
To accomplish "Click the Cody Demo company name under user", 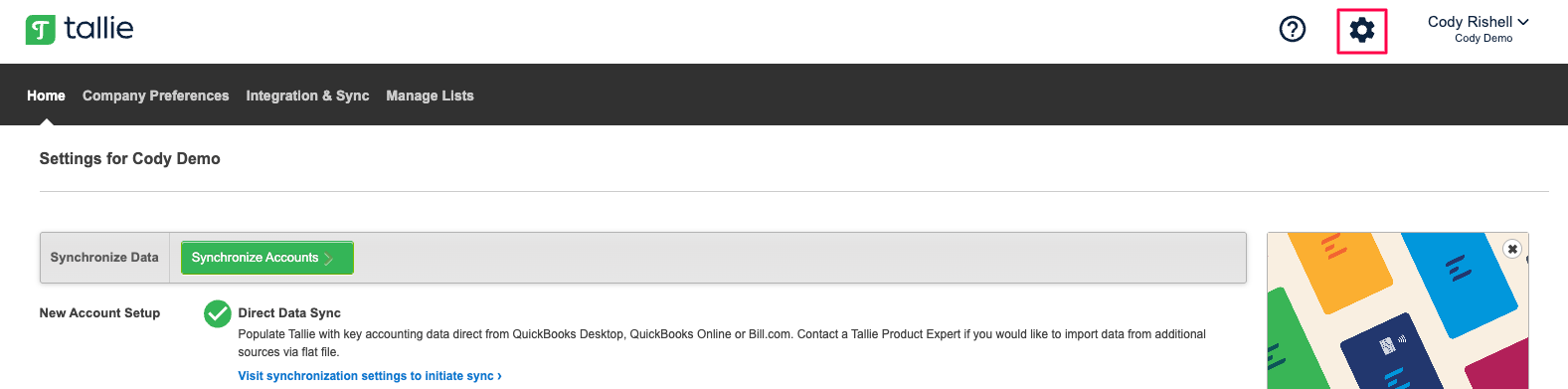I will tap(1483, 39).
